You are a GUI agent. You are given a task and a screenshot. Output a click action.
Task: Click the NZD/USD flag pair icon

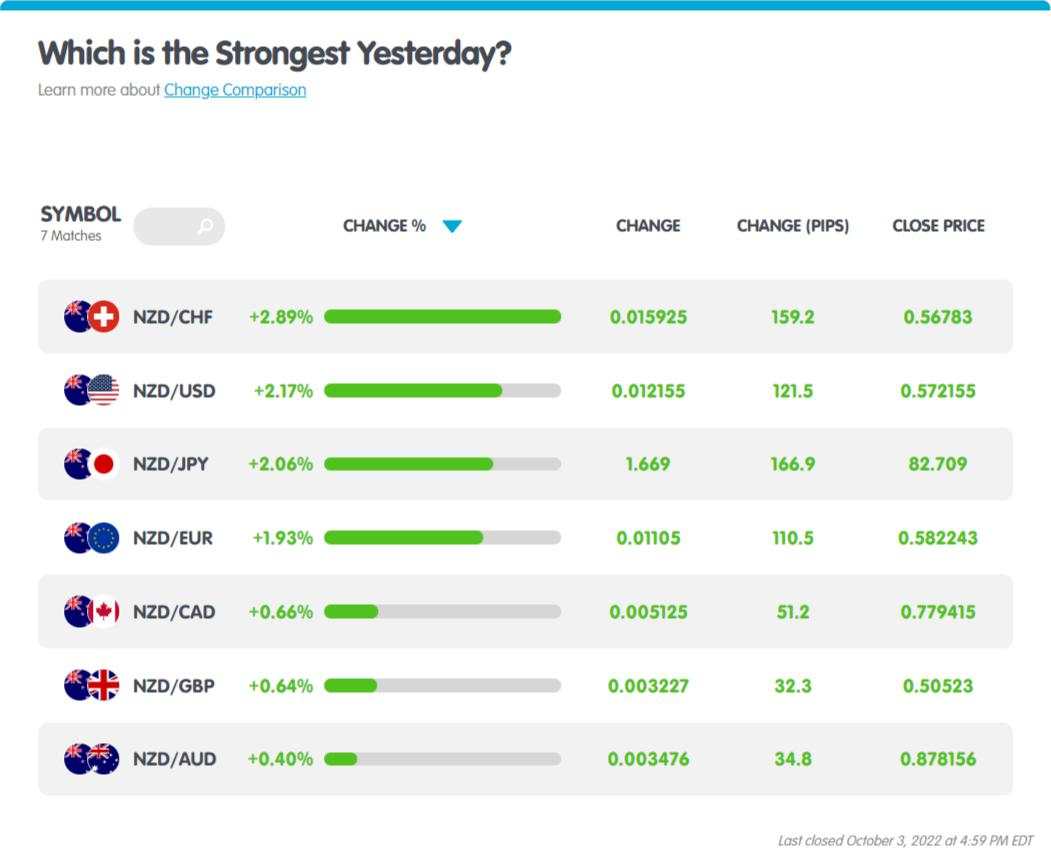[92, 390]
